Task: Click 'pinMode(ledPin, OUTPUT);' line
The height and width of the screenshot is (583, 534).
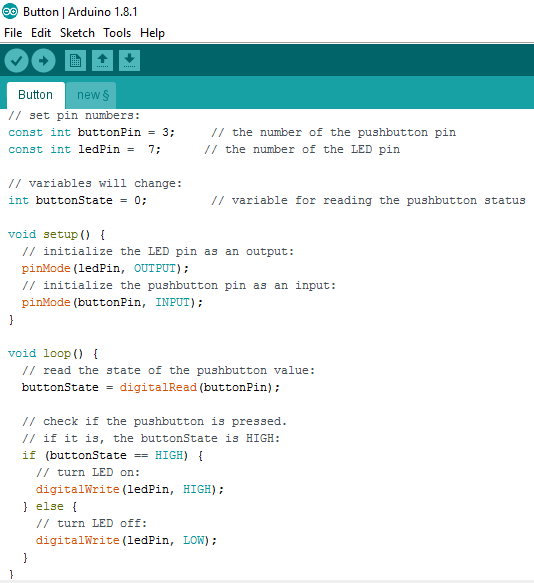Action: pos(105,268)
